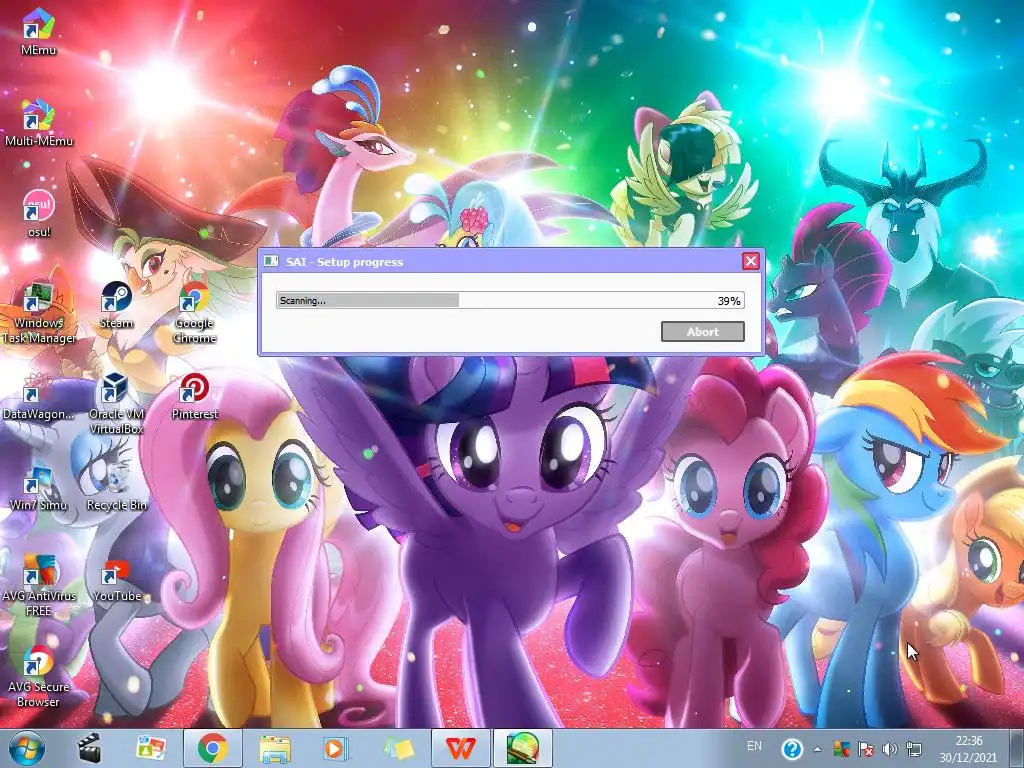Viewport: 1024px width, 768px height.
Task: Switch to Chrome in the taskbar
Action: click(x=213, y=748)
